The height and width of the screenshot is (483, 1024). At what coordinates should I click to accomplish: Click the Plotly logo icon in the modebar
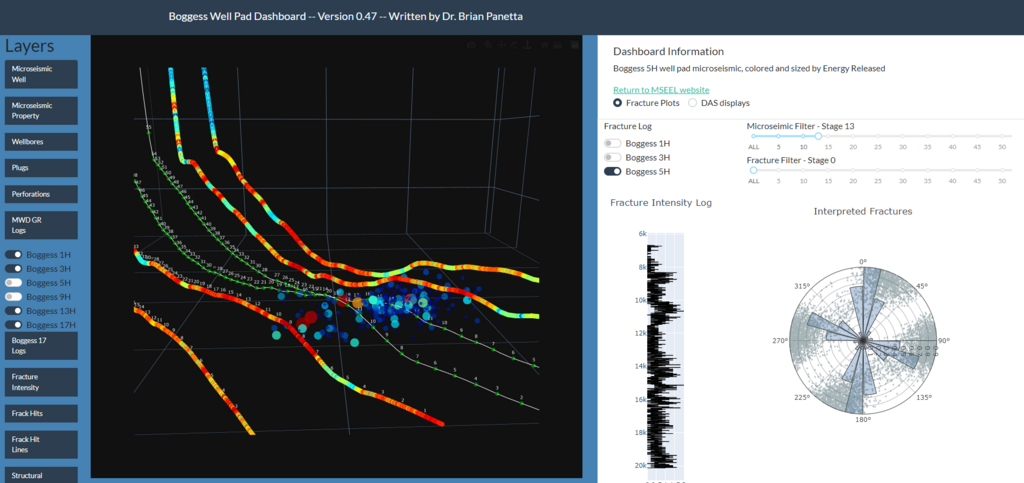point(574,45)
